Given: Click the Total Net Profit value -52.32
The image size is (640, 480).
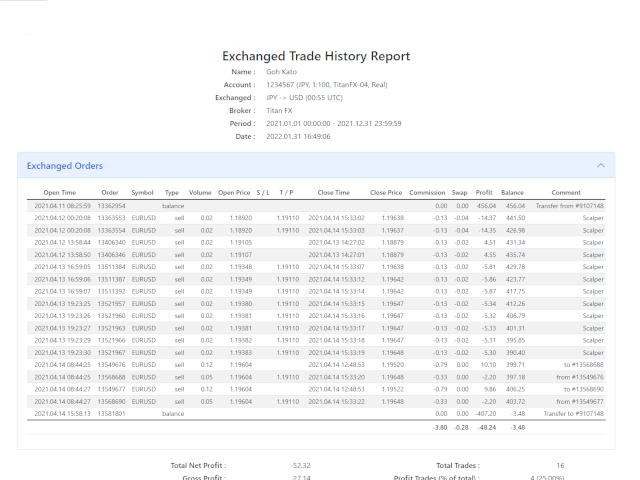Looking at the screenshot, I should tap(301, 465).
